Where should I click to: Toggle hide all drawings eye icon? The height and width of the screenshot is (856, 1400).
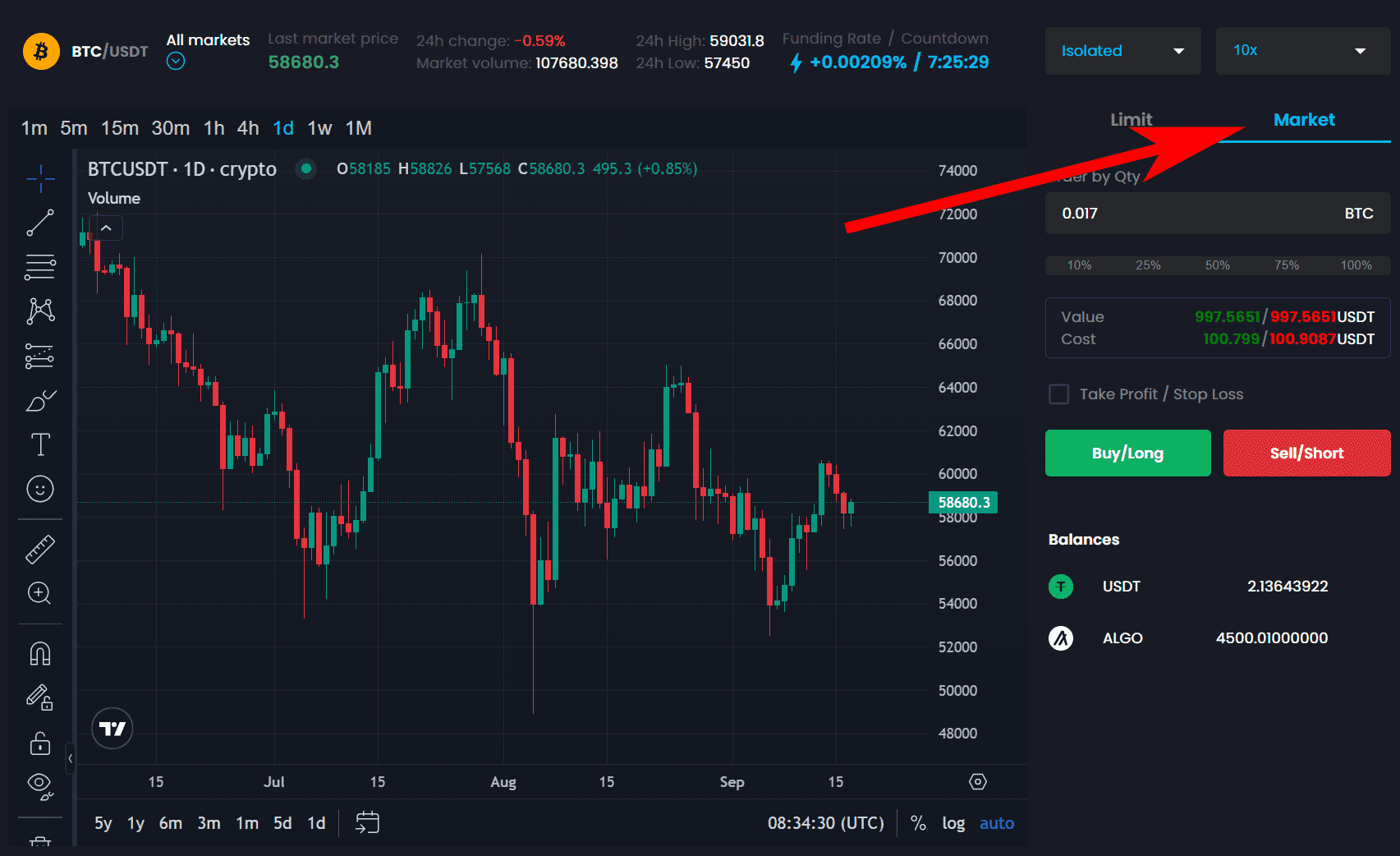(40, 786)
